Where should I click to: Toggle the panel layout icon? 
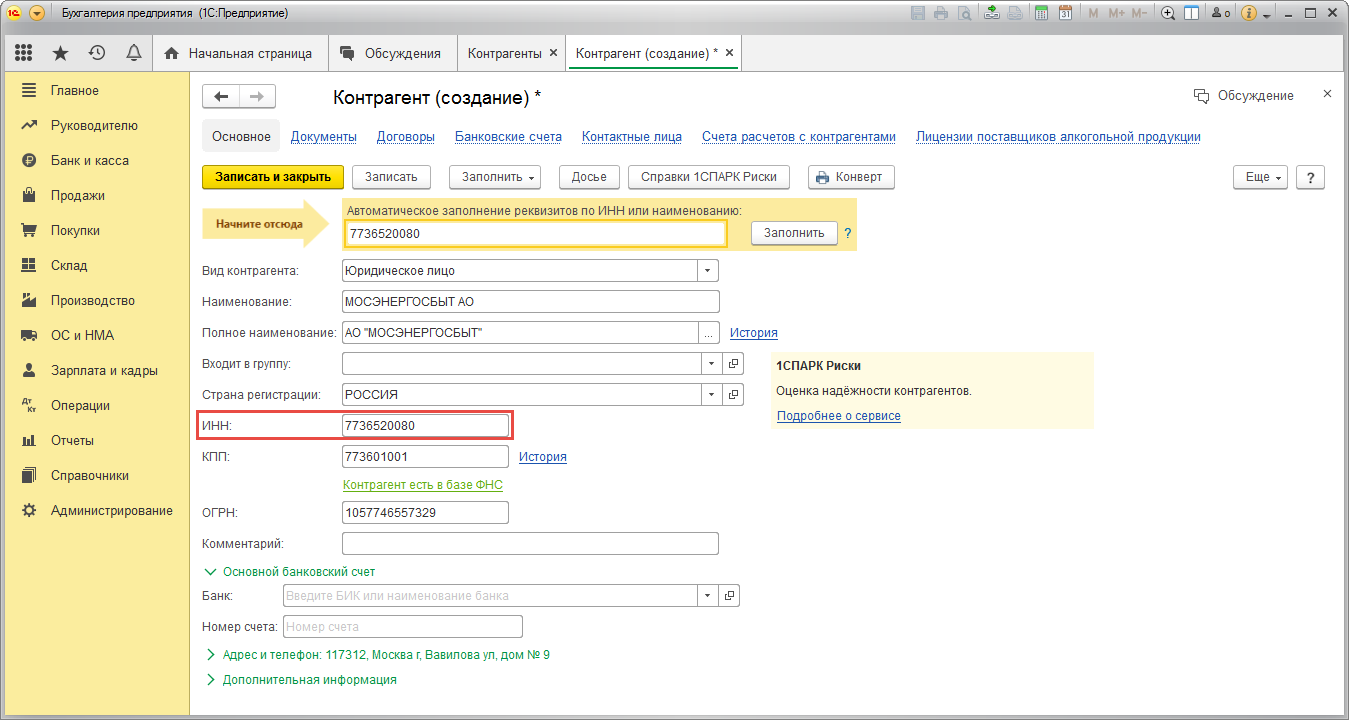(1191, 13)
